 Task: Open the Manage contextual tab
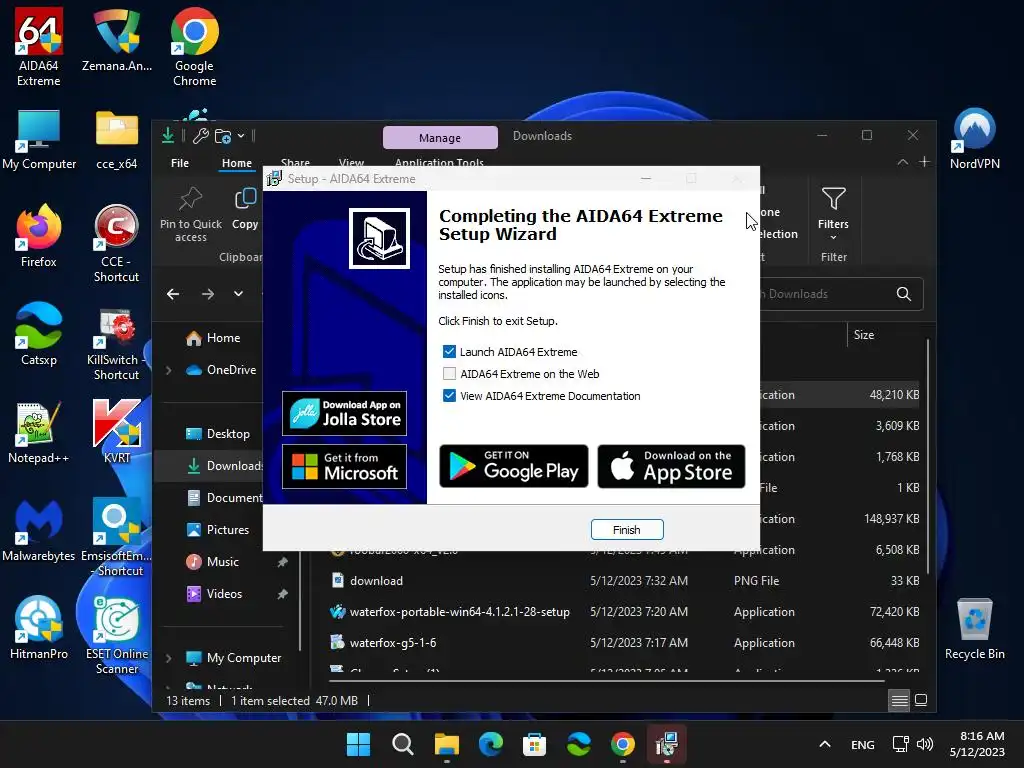pos(440,138)
